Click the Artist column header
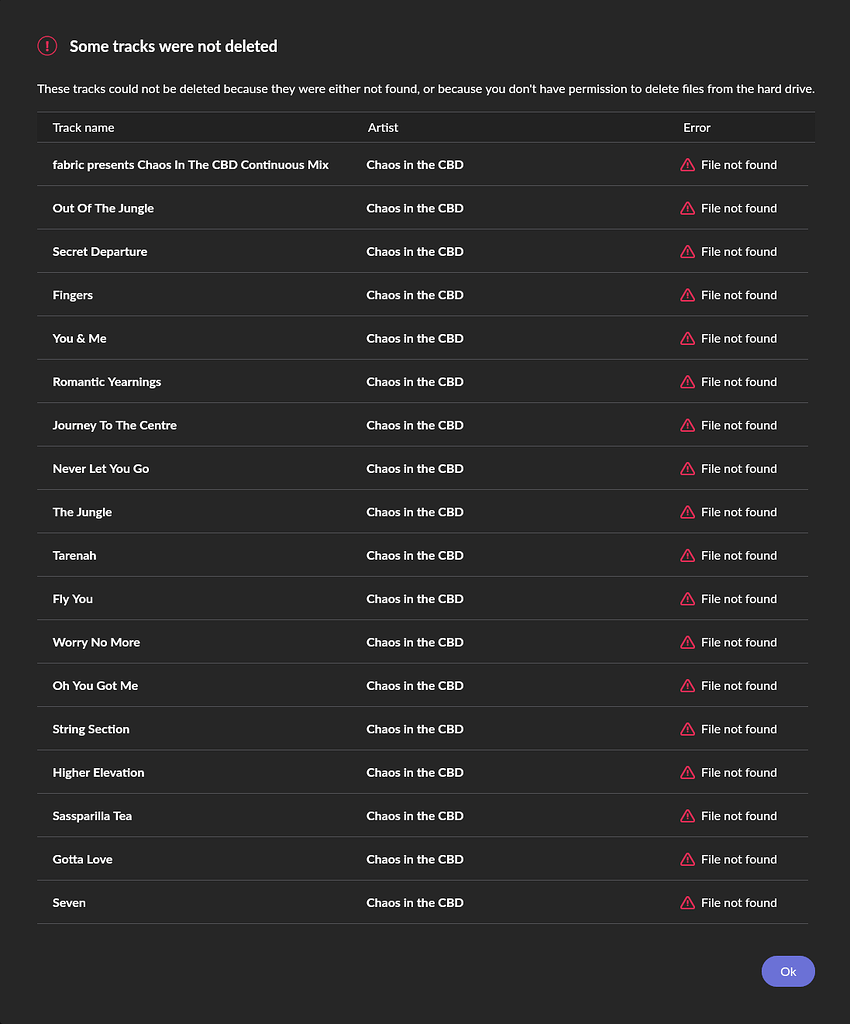 tap(383, 128)
